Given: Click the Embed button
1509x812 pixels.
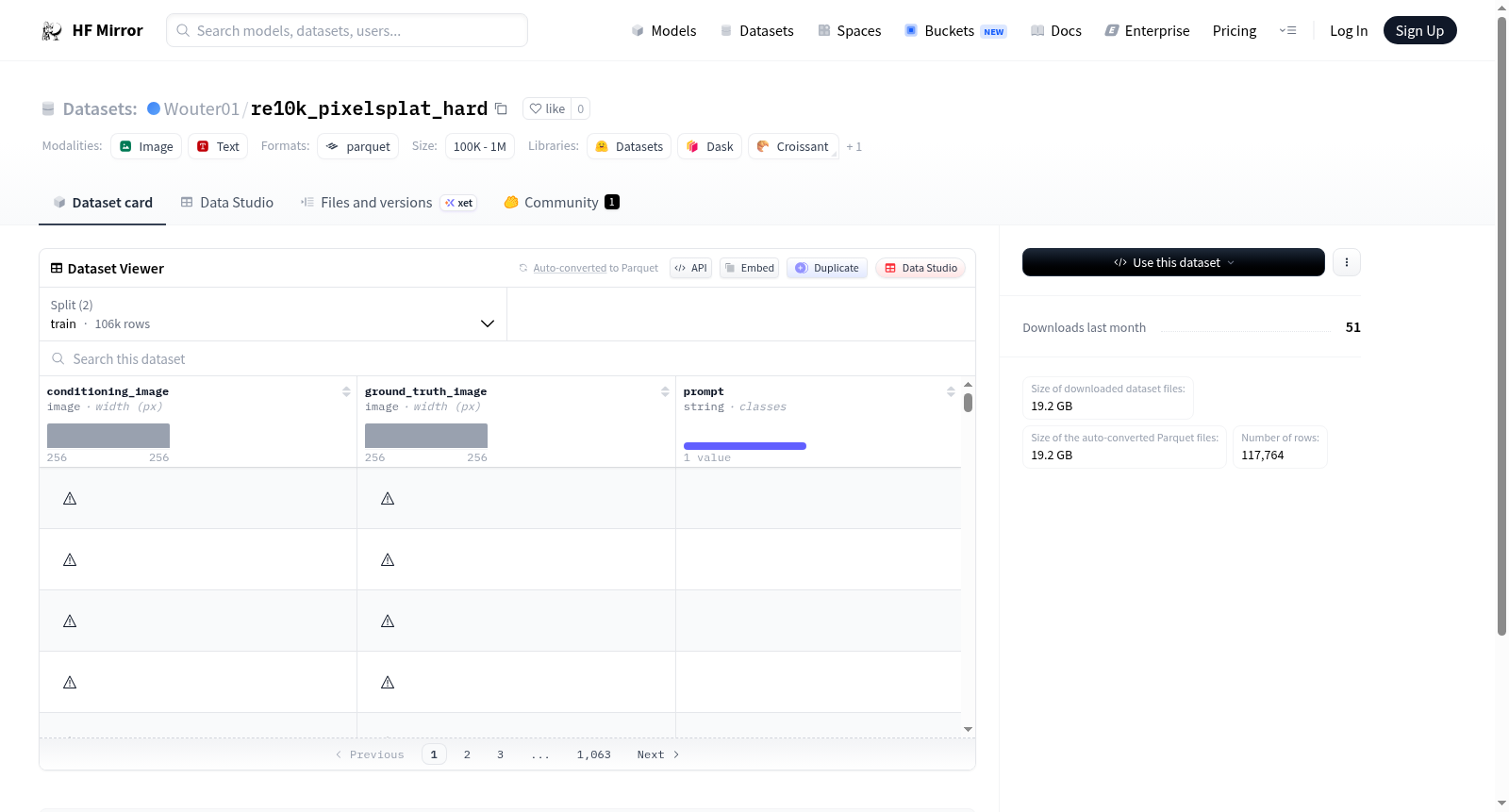Looking at the screenshot, I should click(749, 268).
